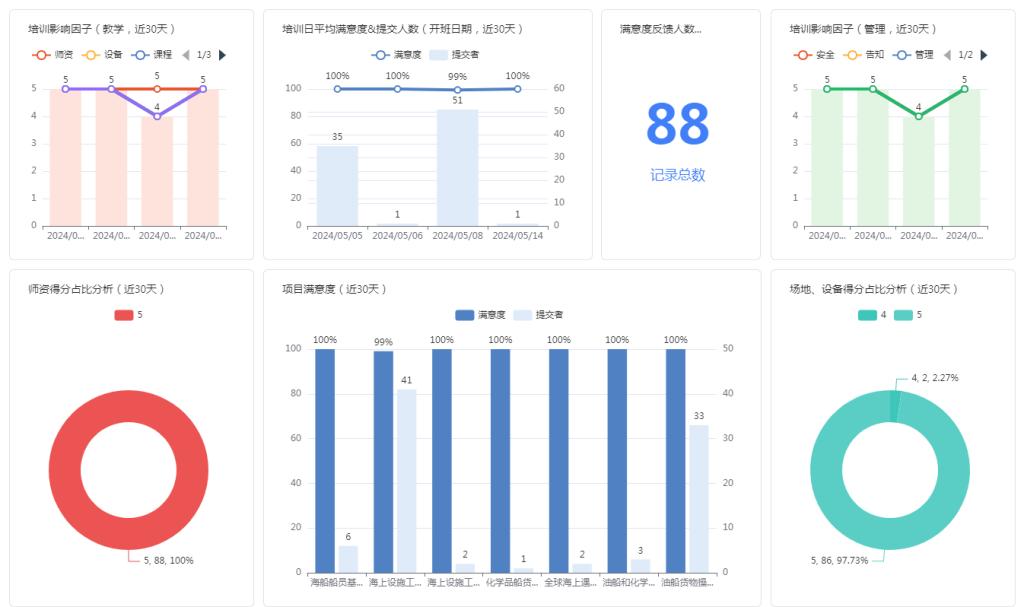1024x607 pixels.
Task: Toggle the 师资 legend in teaching chart
Action: click(52, 55)
